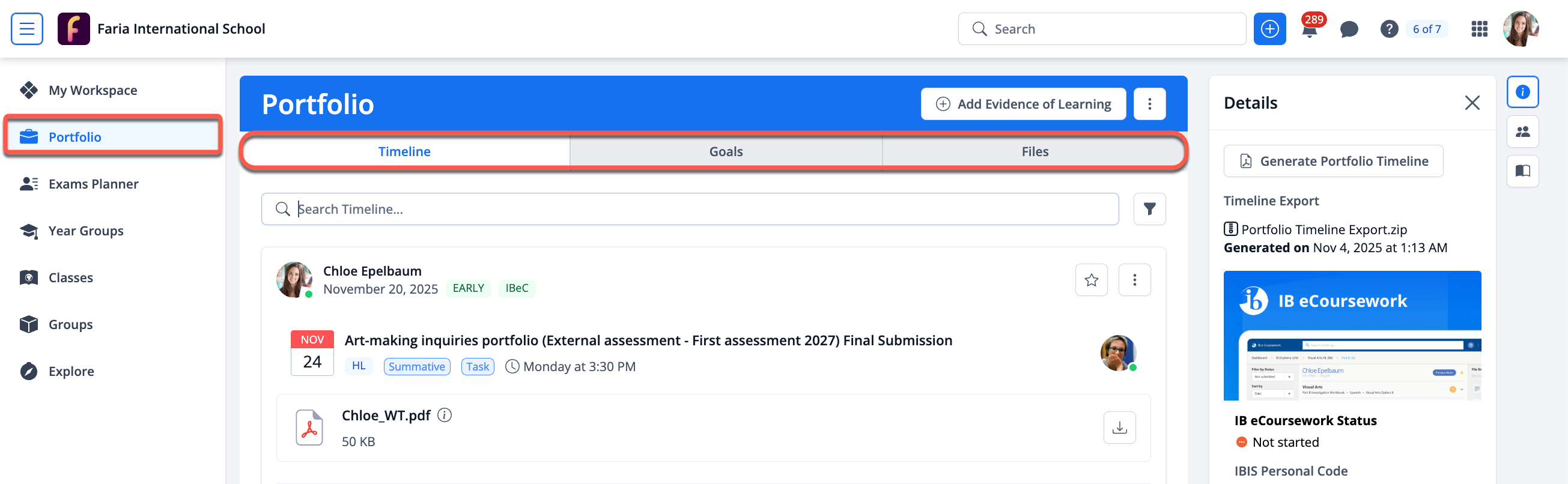Open the book icon in right rail
Image resolution: width=1568 pixels, height=484 pixels.
[1522, 171]
